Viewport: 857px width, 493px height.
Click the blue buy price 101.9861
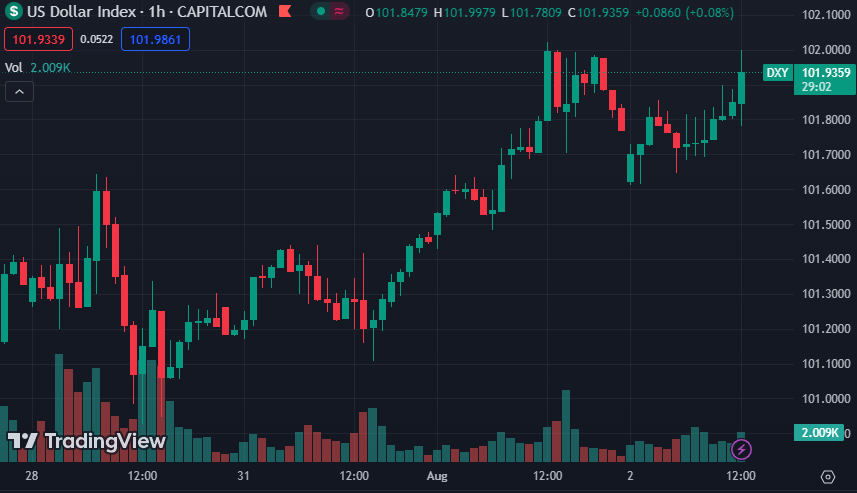154,40
